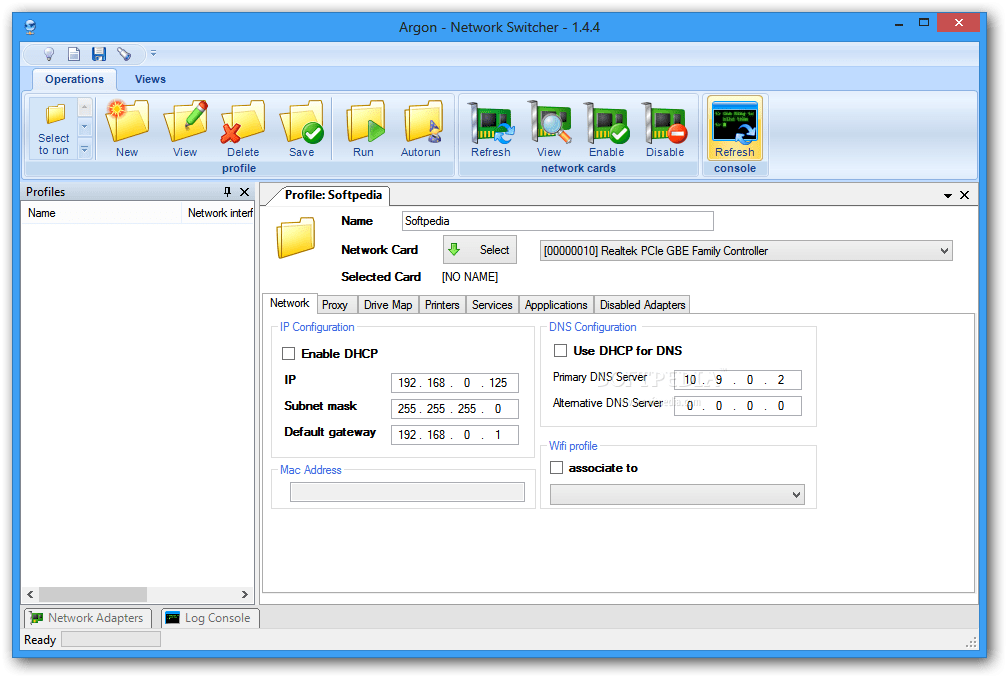Open the Realtek network card dropdown
Image resolution: width=1007 pixels, height=678 pixels.
[945, 250]
